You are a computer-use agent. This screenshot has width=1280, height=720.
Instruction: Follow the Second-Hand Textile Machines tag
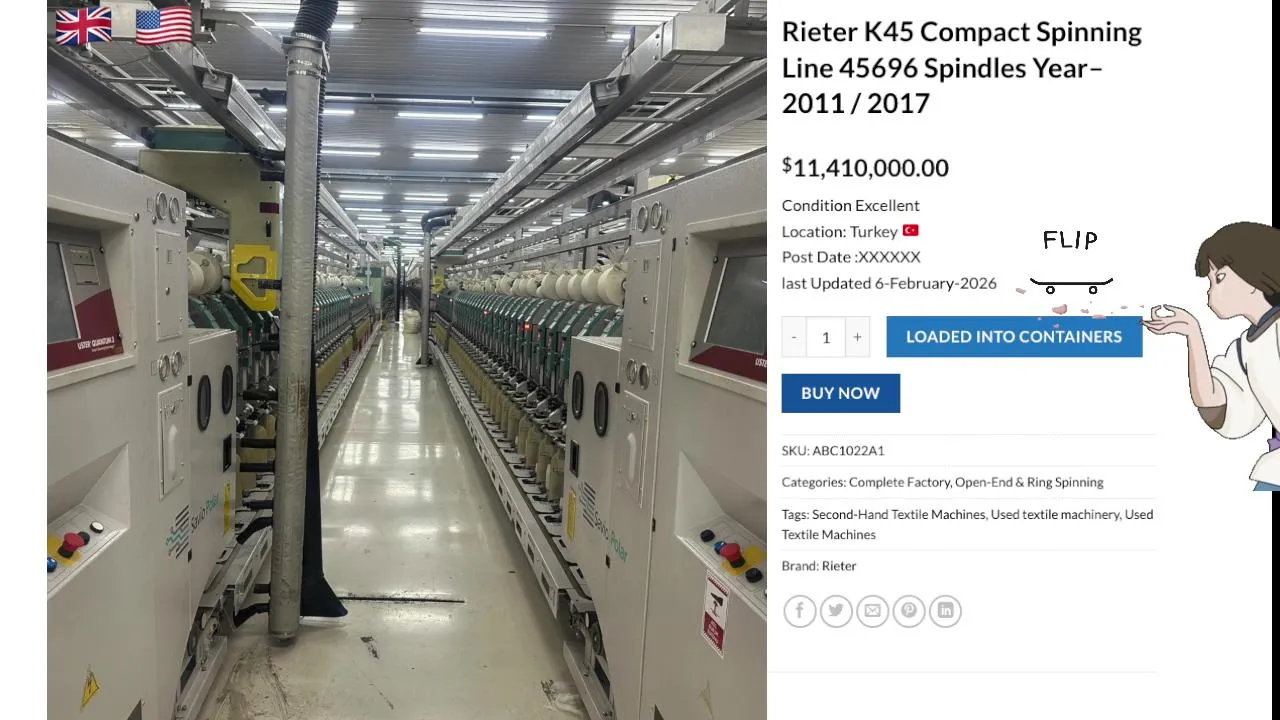pos(898,514)
